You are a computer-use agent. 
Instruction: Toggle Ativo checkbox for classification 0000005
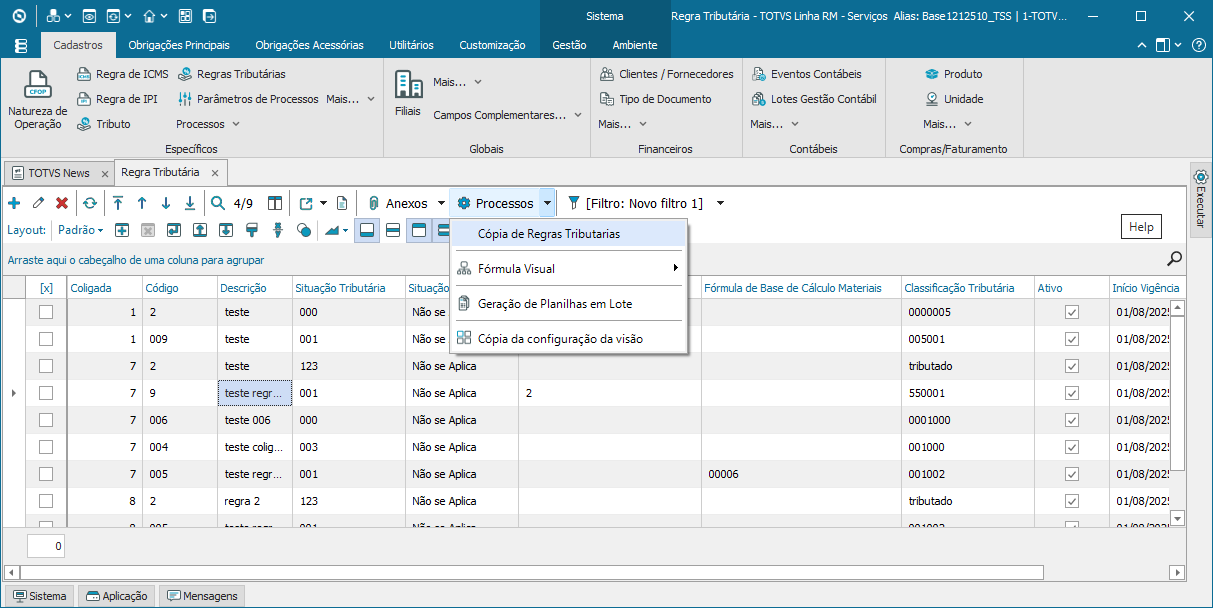[x=1072, y=312]
